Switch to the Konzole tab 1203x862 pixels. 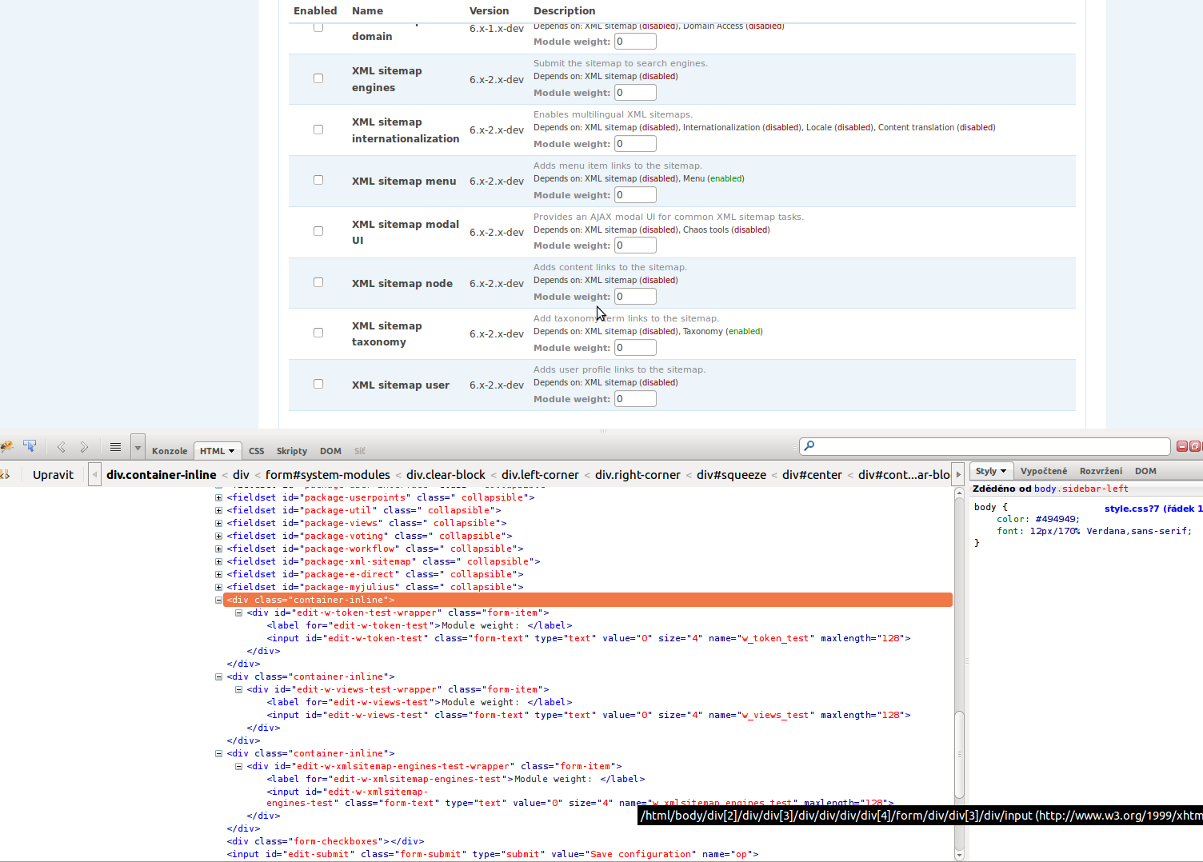pos(169,450)
